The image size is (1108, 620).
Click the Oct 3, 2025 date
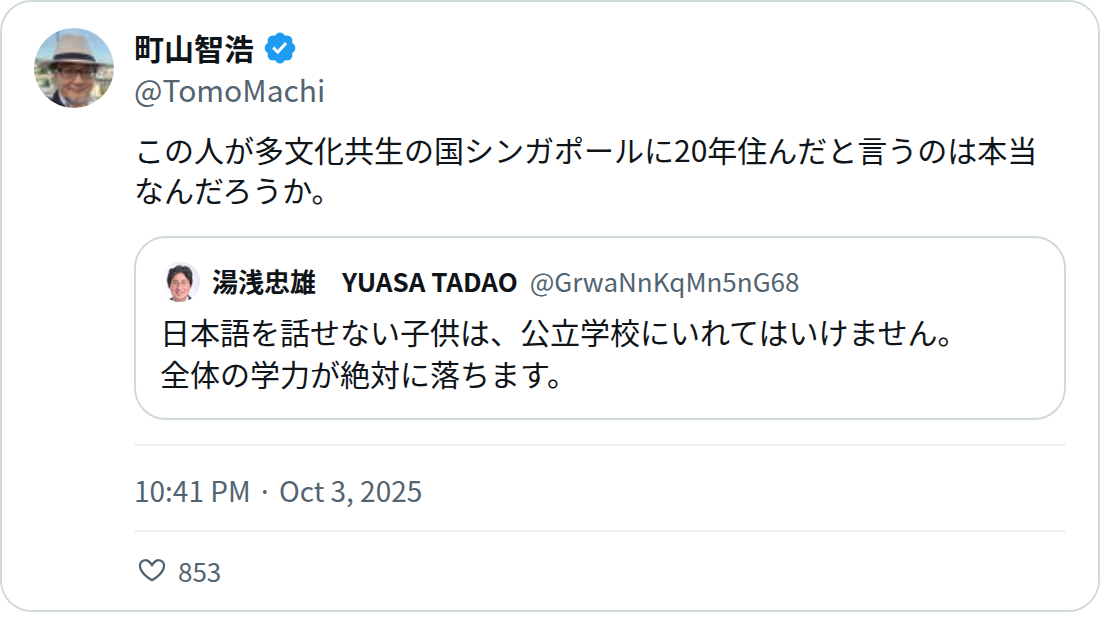[350, 492]
